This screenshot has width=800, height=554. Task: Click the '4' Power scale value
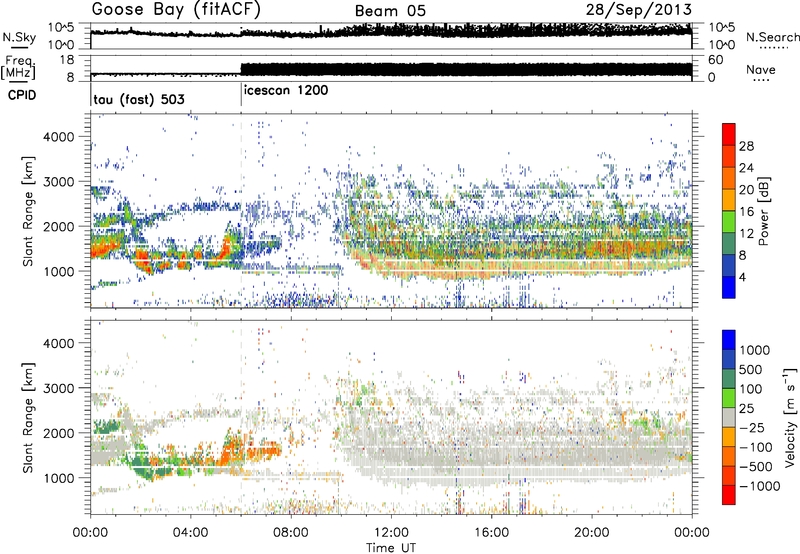[742, 277]
